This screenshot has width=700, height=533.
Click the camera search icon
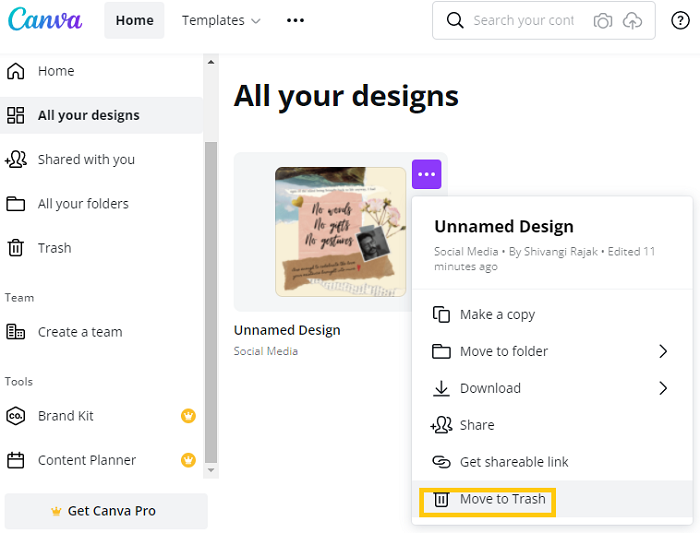[x=603, y=21]
